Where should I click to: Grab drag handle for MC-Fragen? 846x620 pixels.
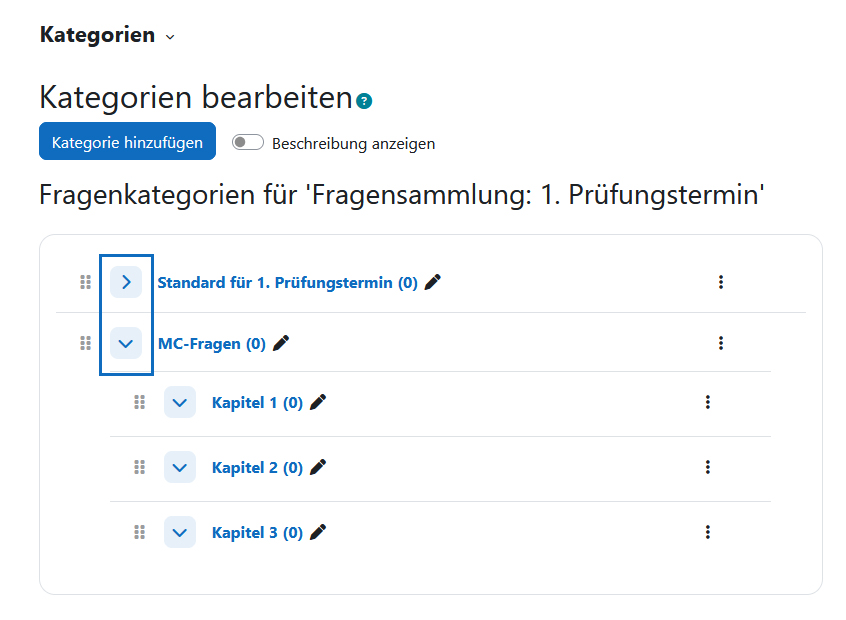(x=85, y=343)
